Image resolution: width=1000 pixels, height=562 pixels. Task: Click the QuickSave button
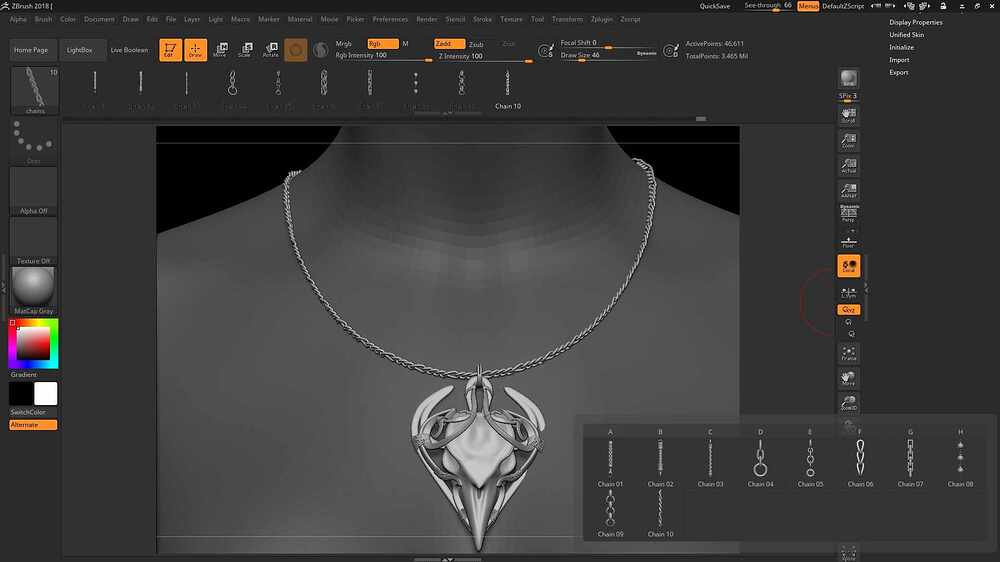click(x=714, y=6)
